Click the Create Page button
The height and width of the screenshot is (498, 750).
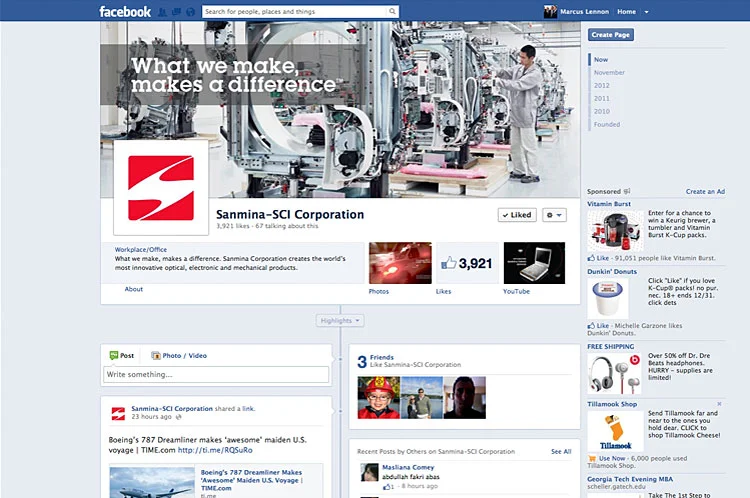pos(610,34)
